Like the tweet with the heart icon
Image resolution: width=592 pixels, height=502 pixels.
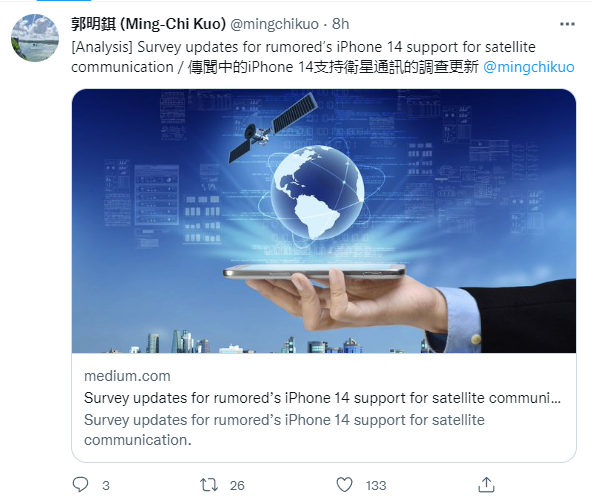coord(344,485)
